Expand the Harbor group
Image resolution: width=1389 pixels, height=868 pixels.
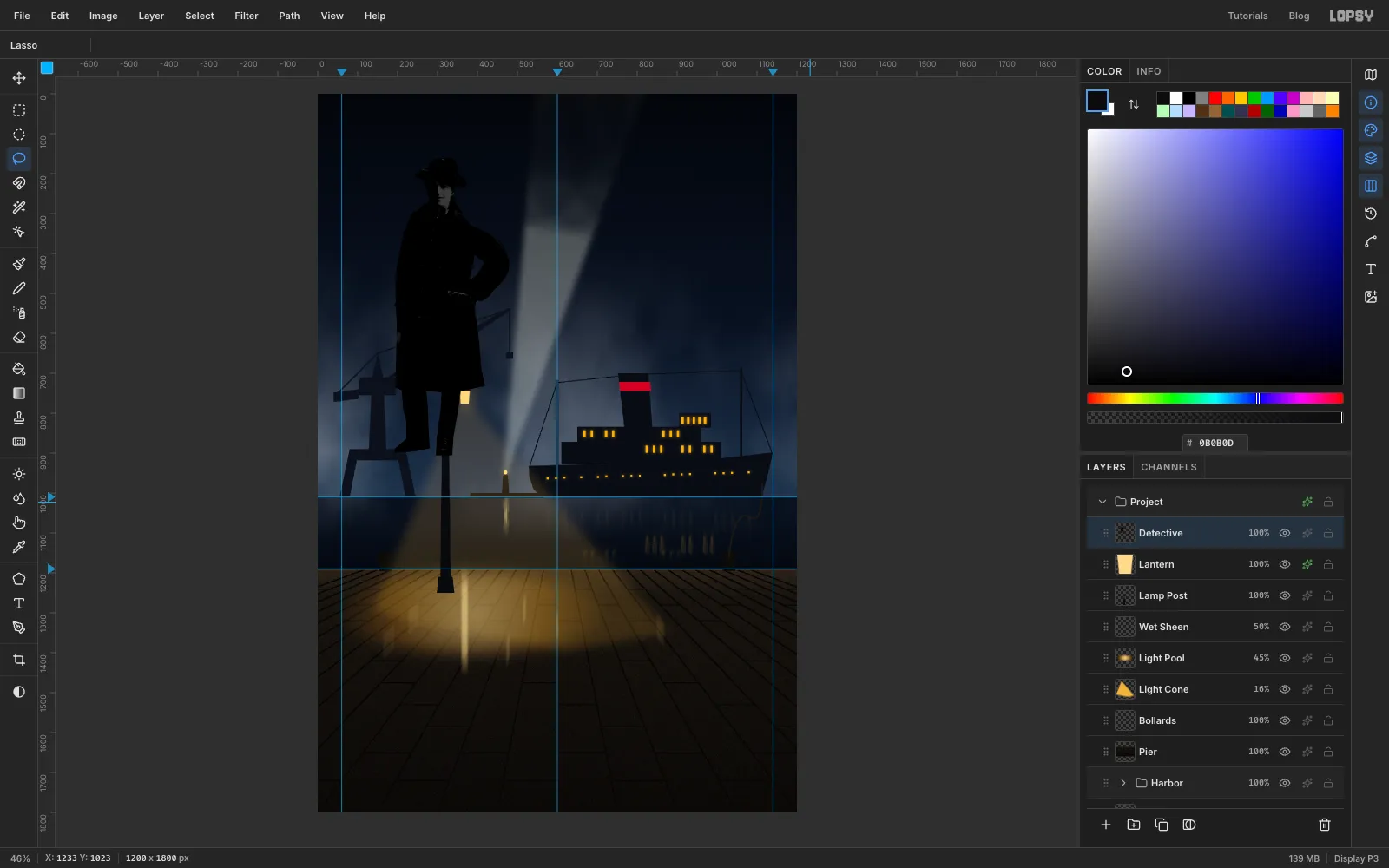pyautogui.click(x=1123, y=783)
